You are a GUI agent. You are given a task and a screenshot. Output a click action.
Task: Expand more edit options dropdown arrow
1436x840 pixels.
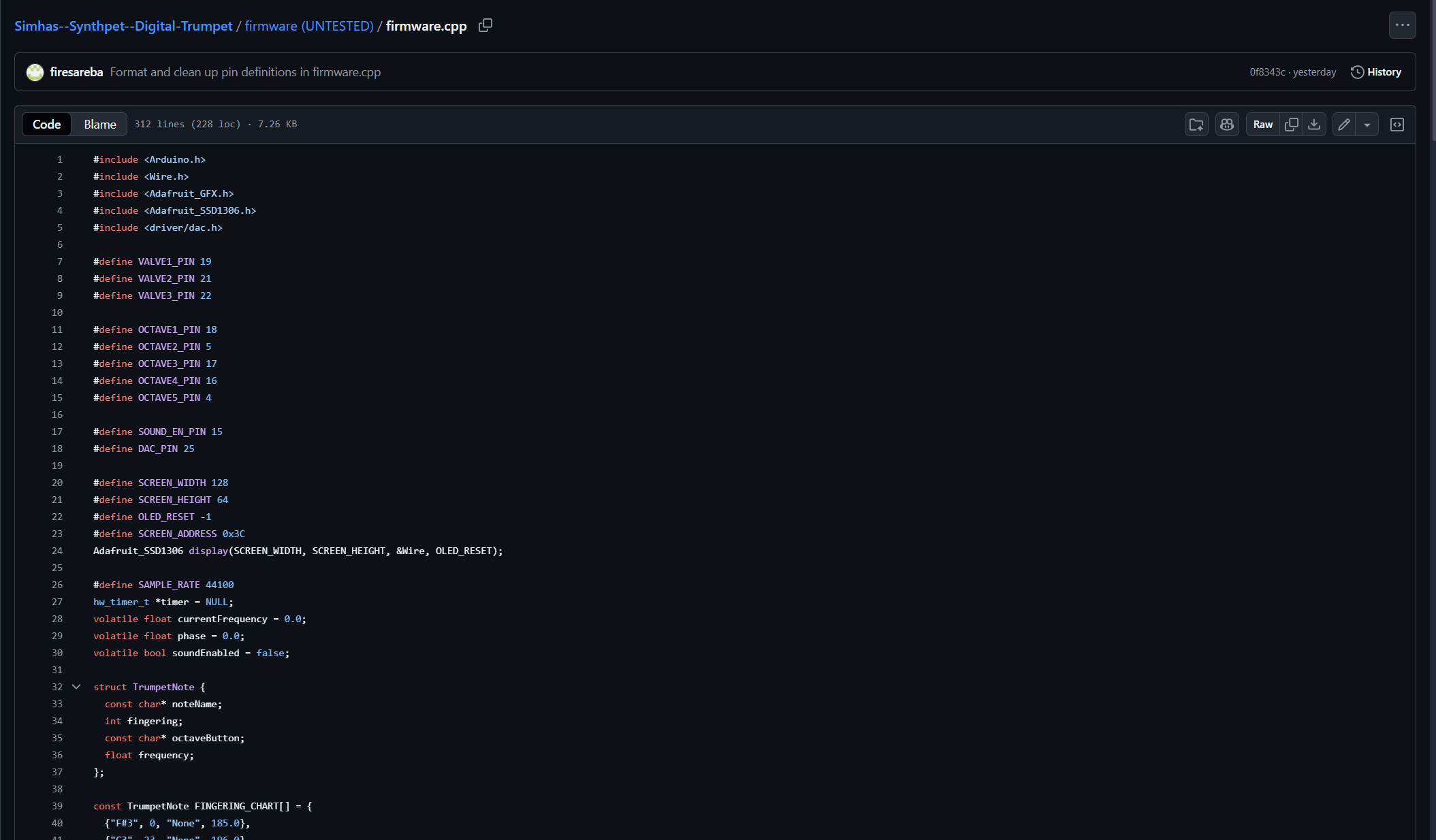point(1367,125)
